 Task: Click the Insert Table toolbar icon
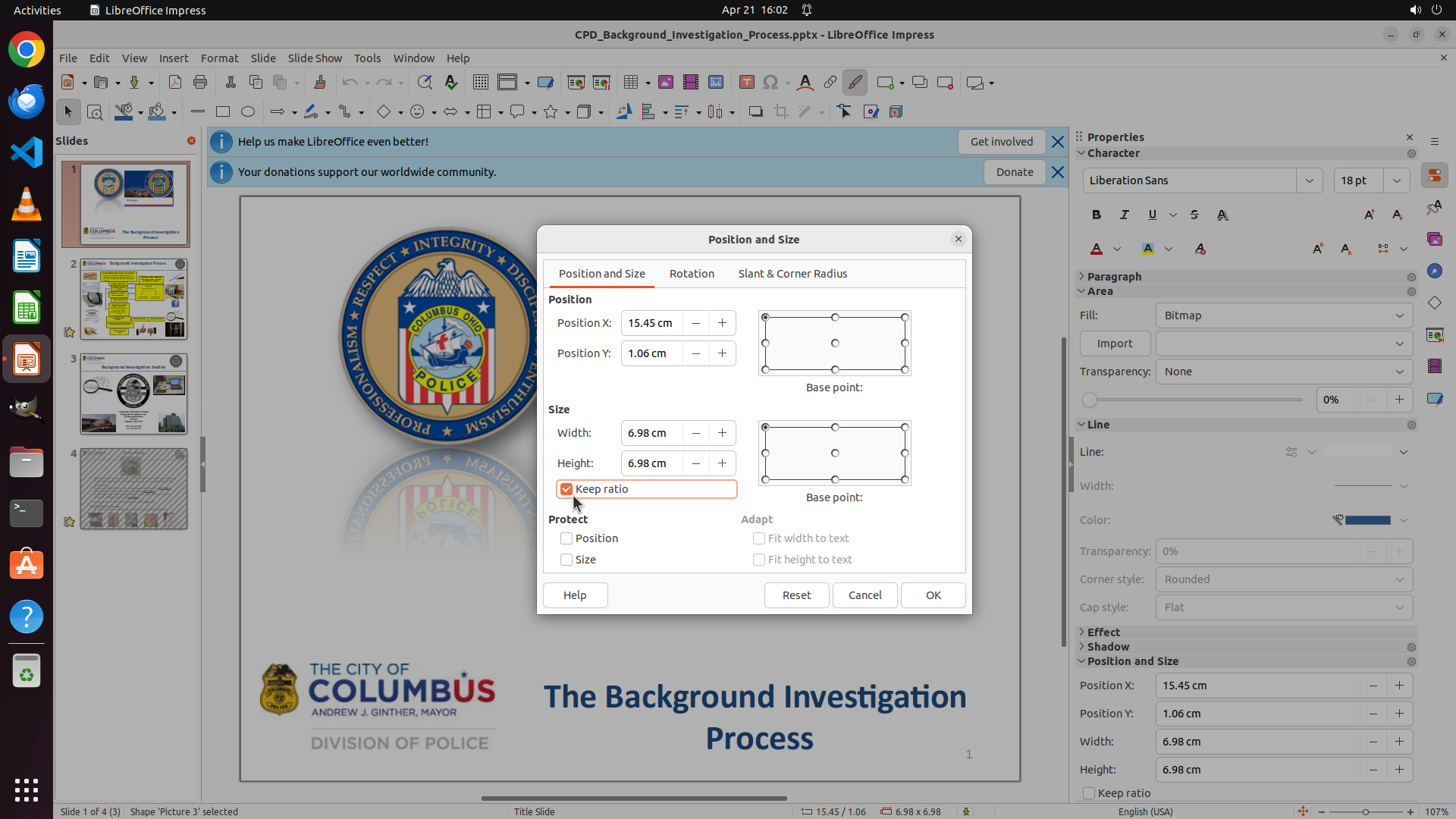(630, 83)
